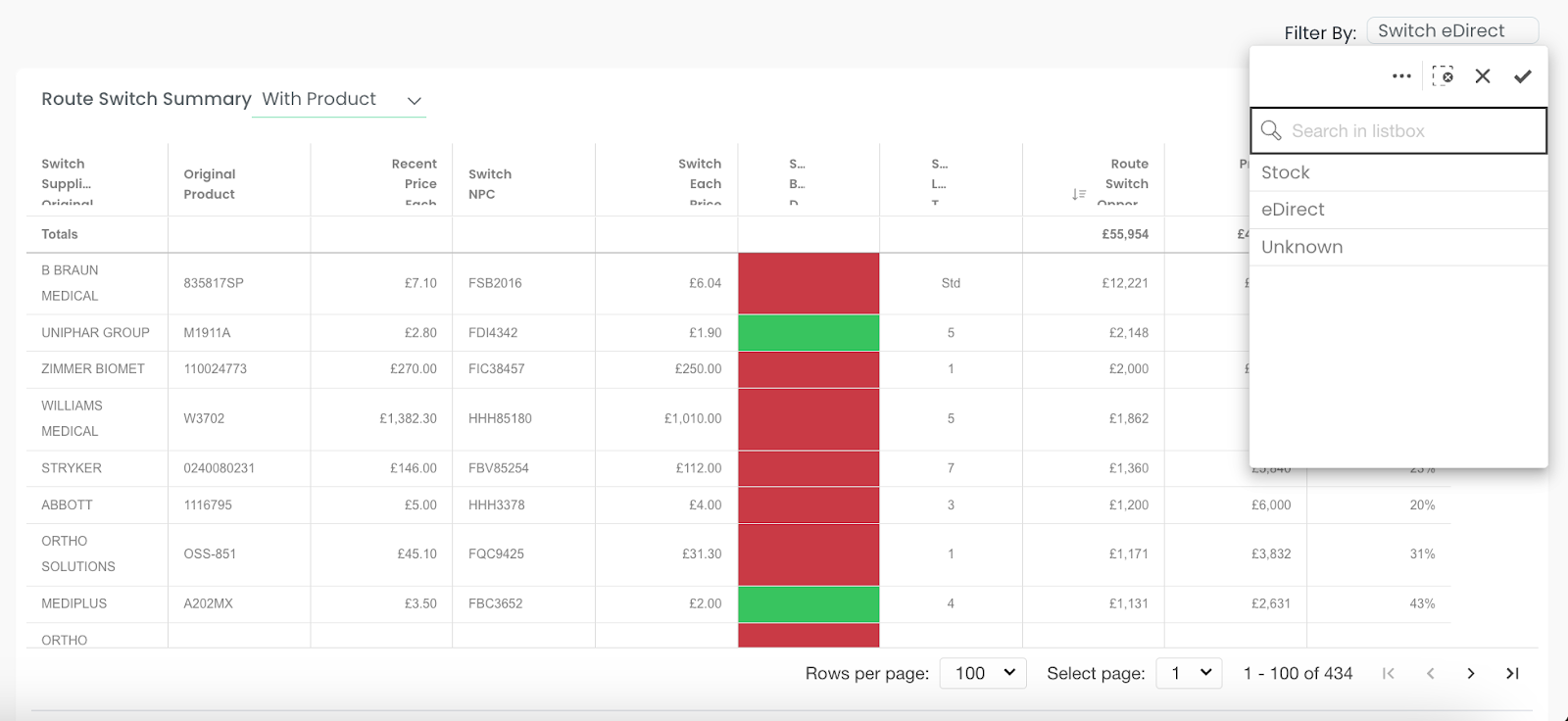Viewport: 1568px width, 721px height.
Task: Click the magnifier icon in the listbox search
Action: (x=1271, y=130)
